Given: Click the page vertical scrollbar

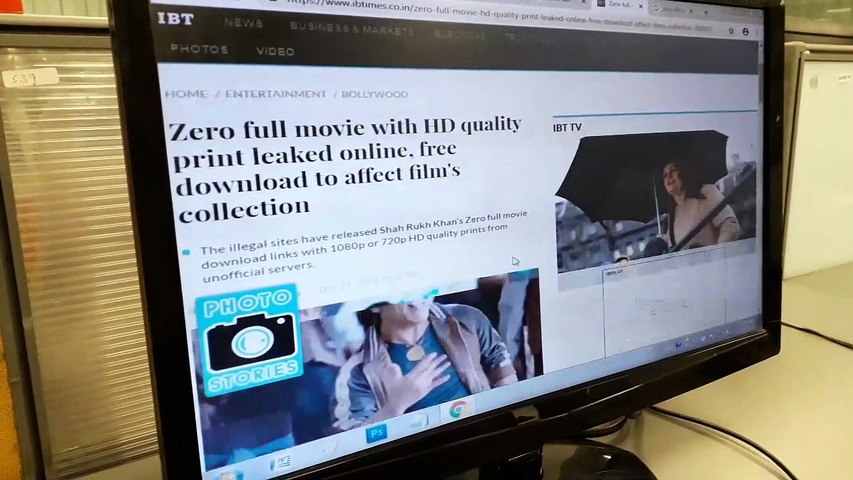Looking at the screenshot, I should (x=760, y=82).
